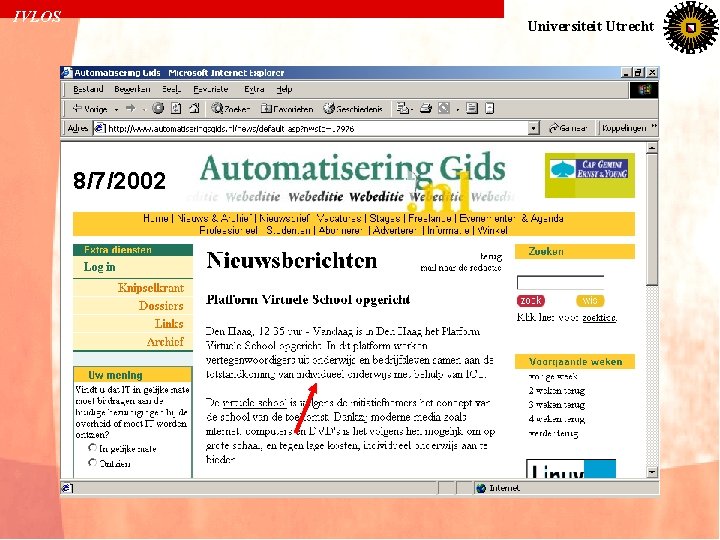Click 'mail naar de redactie' link

(x=461, y=268)
